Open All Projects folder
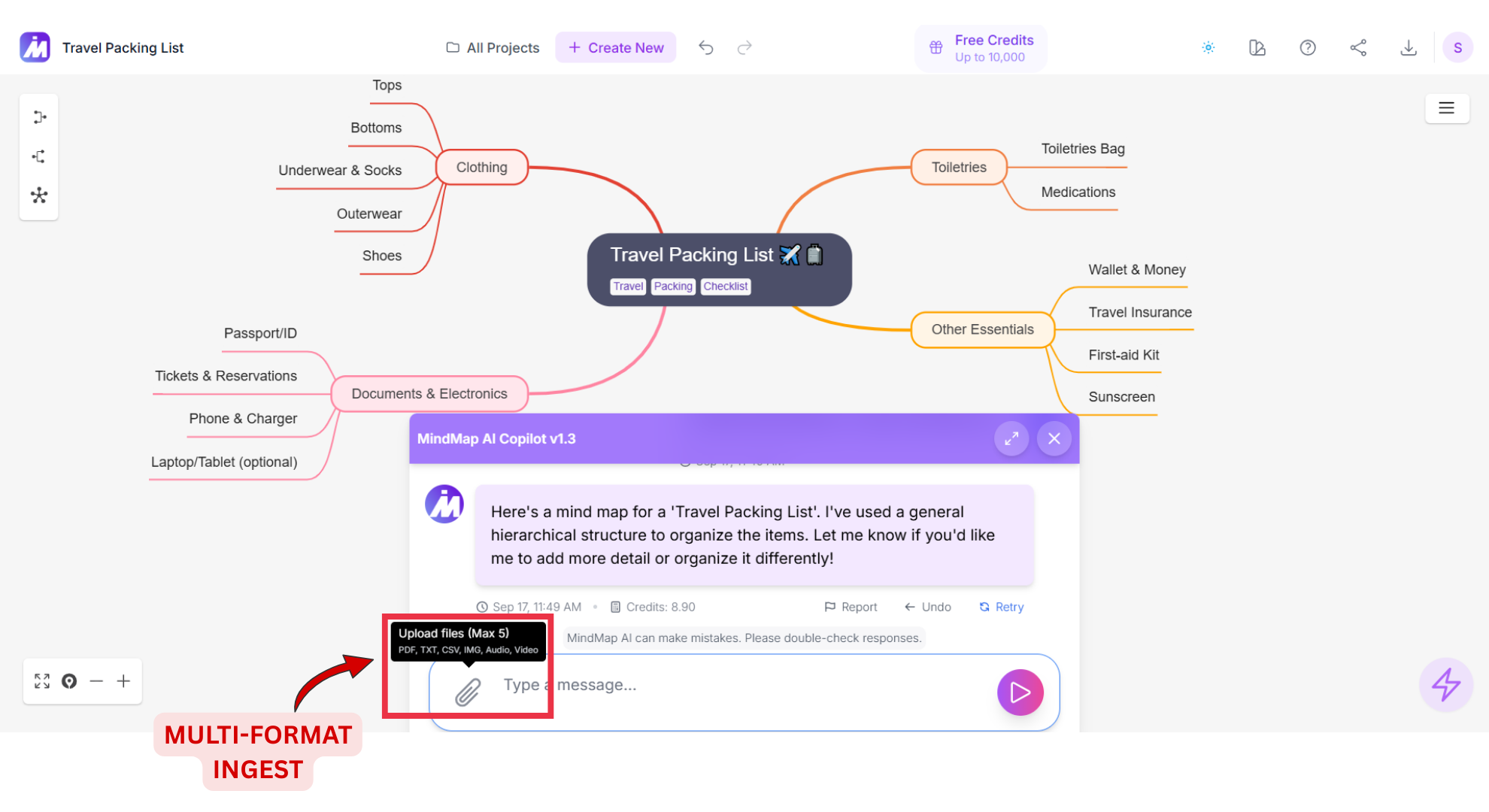The width and height of the screenshot is (1489, 812). click(493, 47)
